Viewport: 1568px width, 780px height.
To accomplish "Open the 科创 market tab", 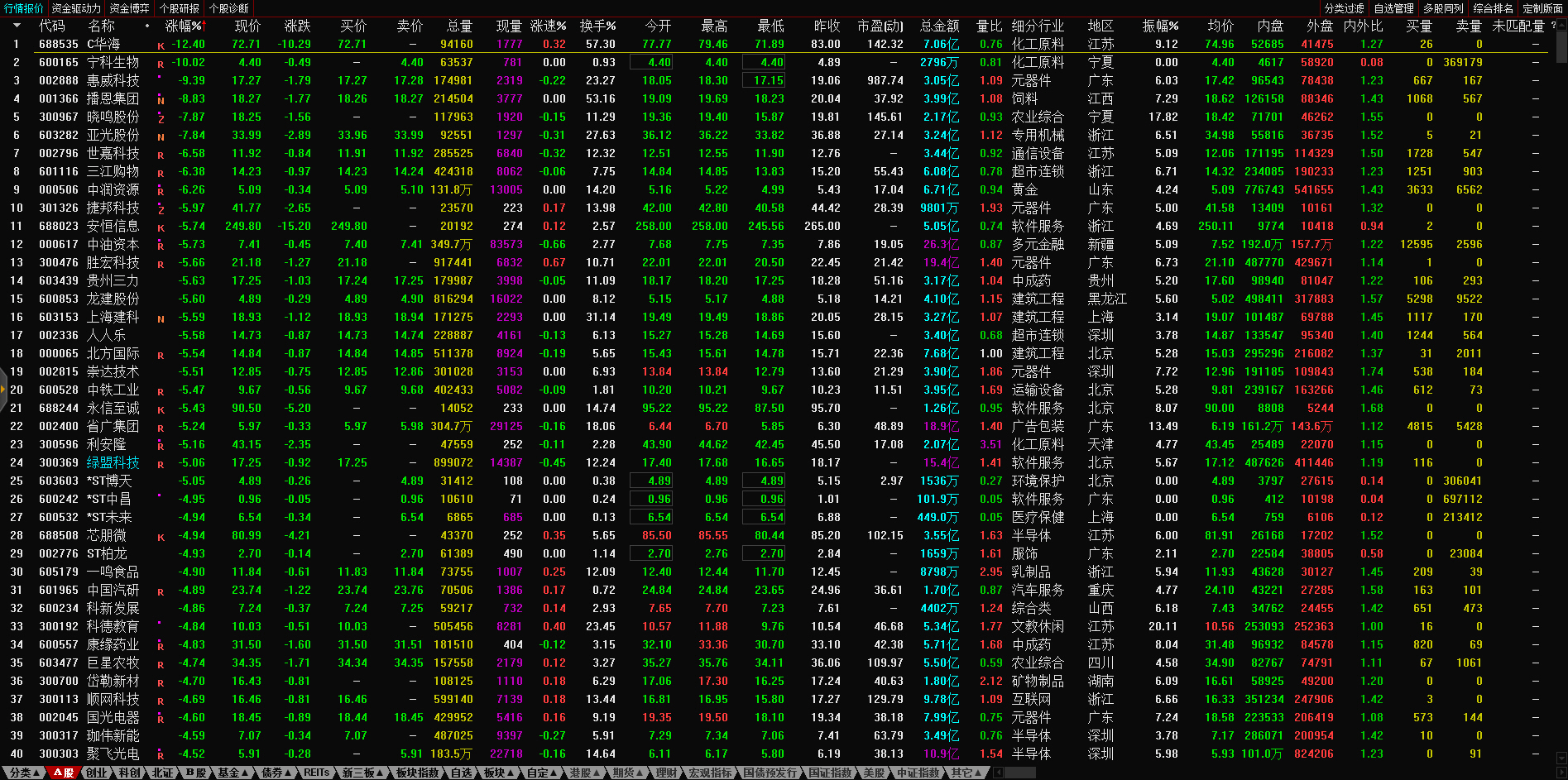I will pos(129,773).
